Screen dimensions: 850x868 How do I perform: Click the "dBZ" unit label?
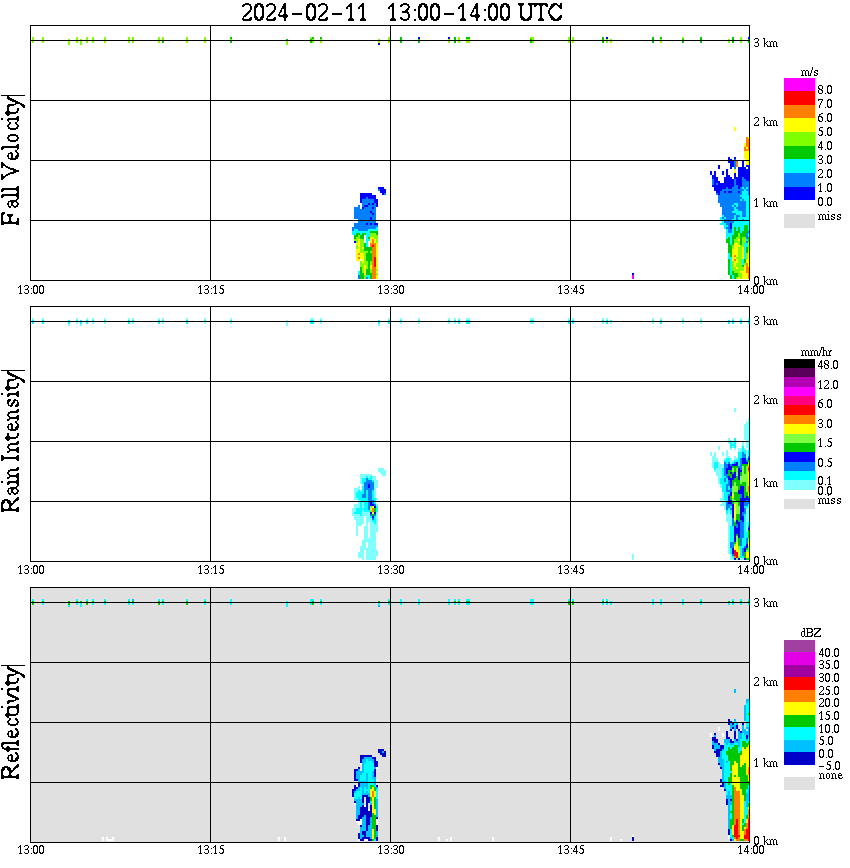pyautogui.click(x=811, y=632)
